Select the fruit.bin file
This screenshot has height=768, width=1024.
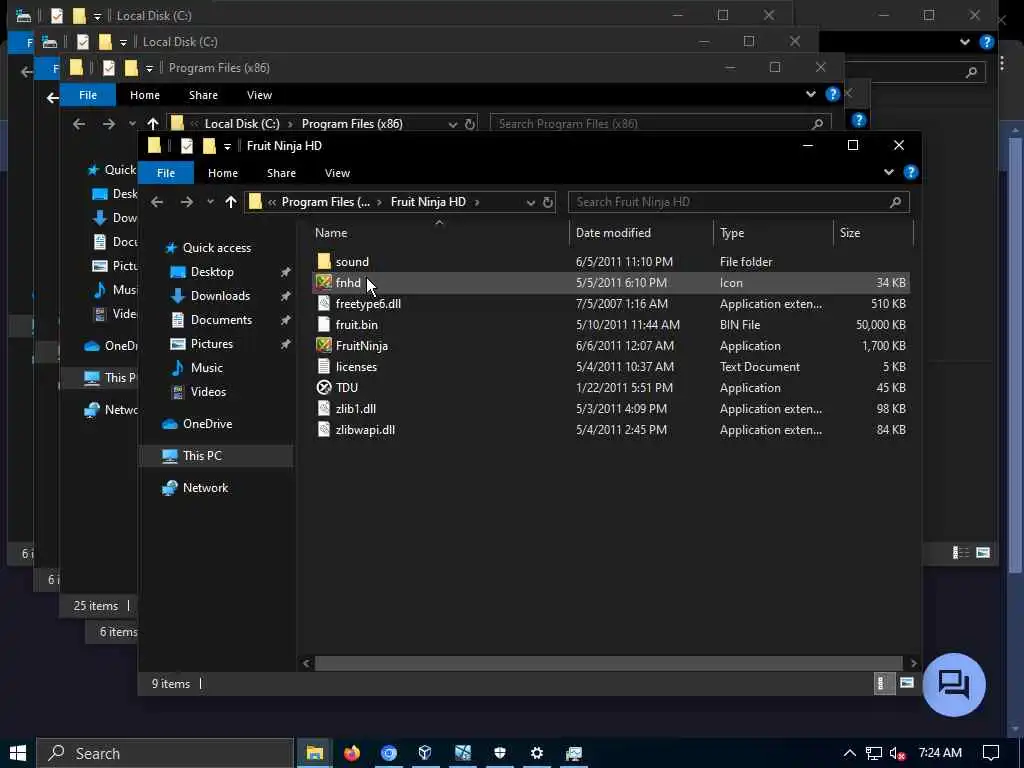point(357,325)
